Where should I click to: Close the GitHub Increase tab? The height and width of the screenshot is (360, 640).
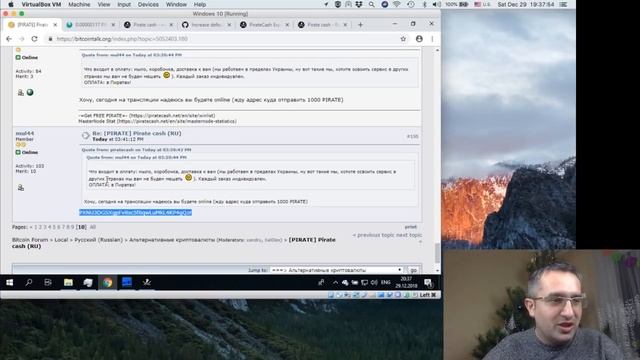(229, 25)
